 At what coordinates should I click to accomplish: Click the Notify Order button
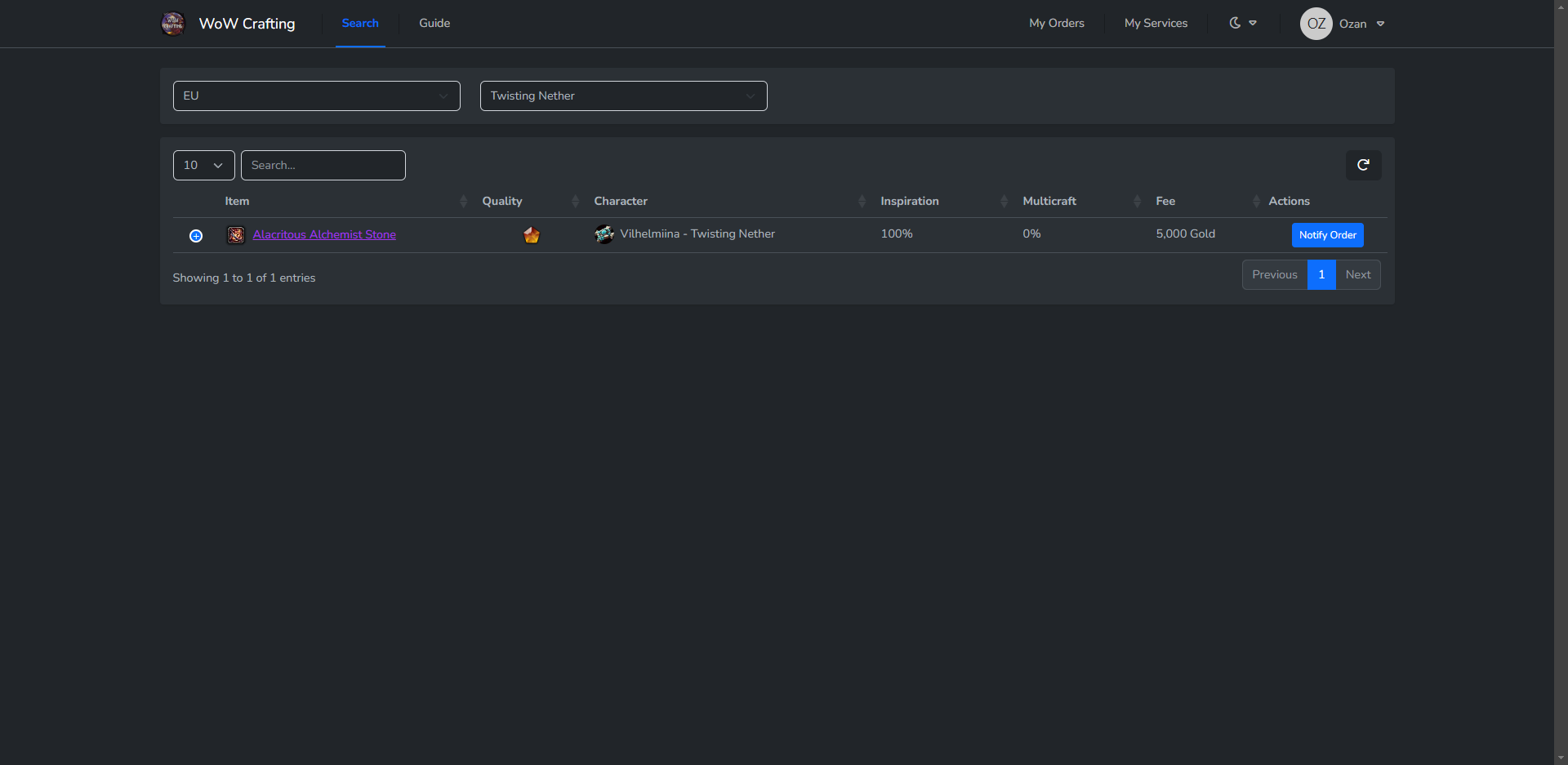1328,235
